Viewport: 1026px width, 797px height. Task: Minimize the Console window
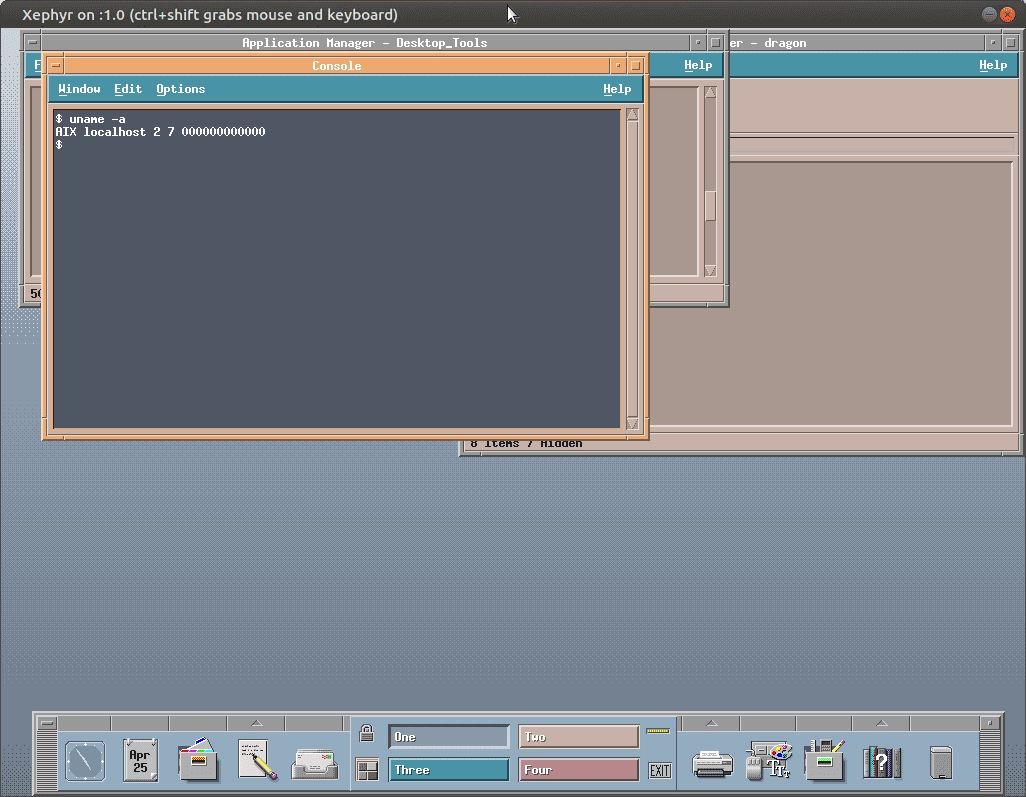coord(618,65)
